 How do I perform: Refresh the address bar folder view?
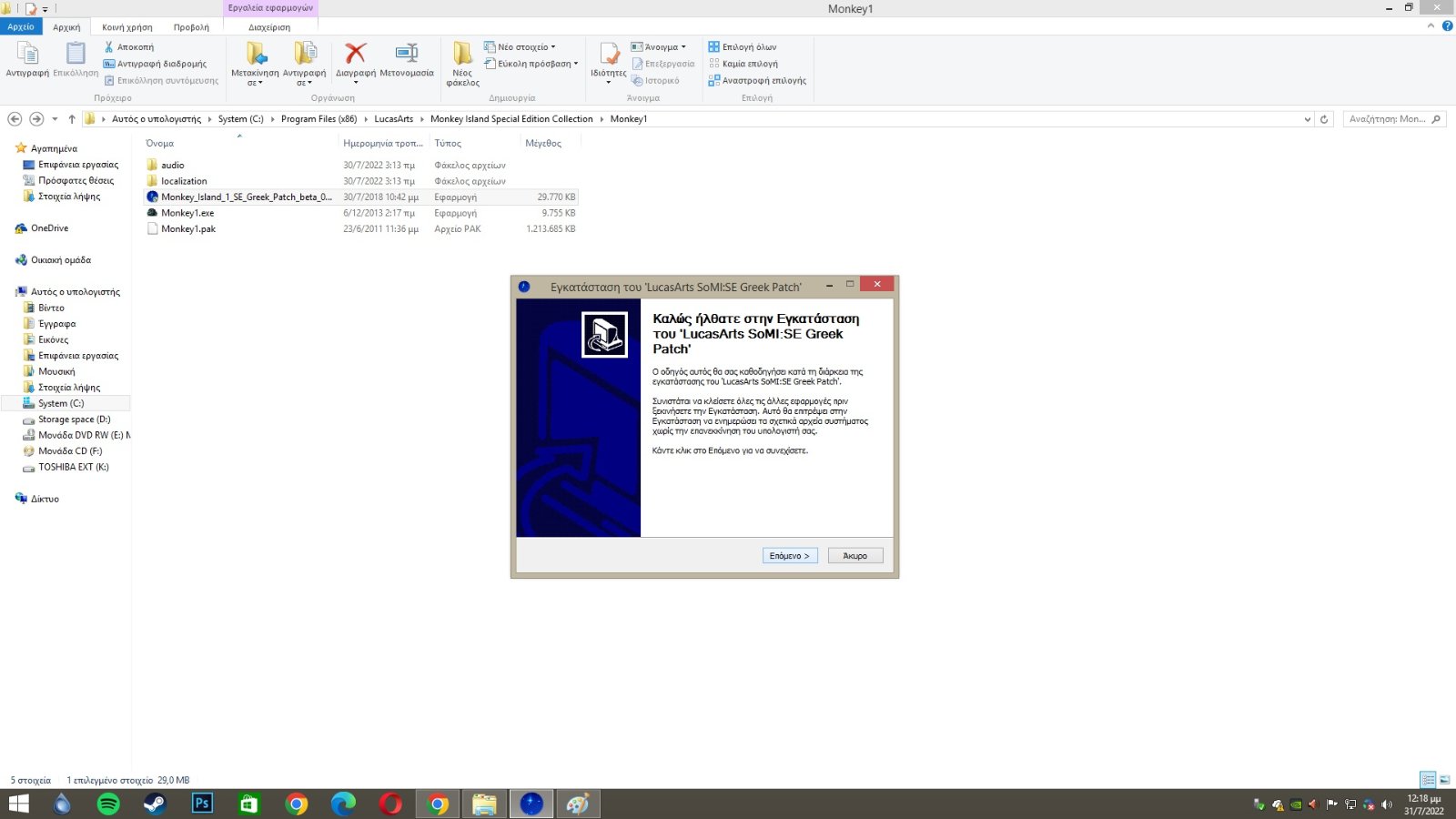click(1324, 119)
